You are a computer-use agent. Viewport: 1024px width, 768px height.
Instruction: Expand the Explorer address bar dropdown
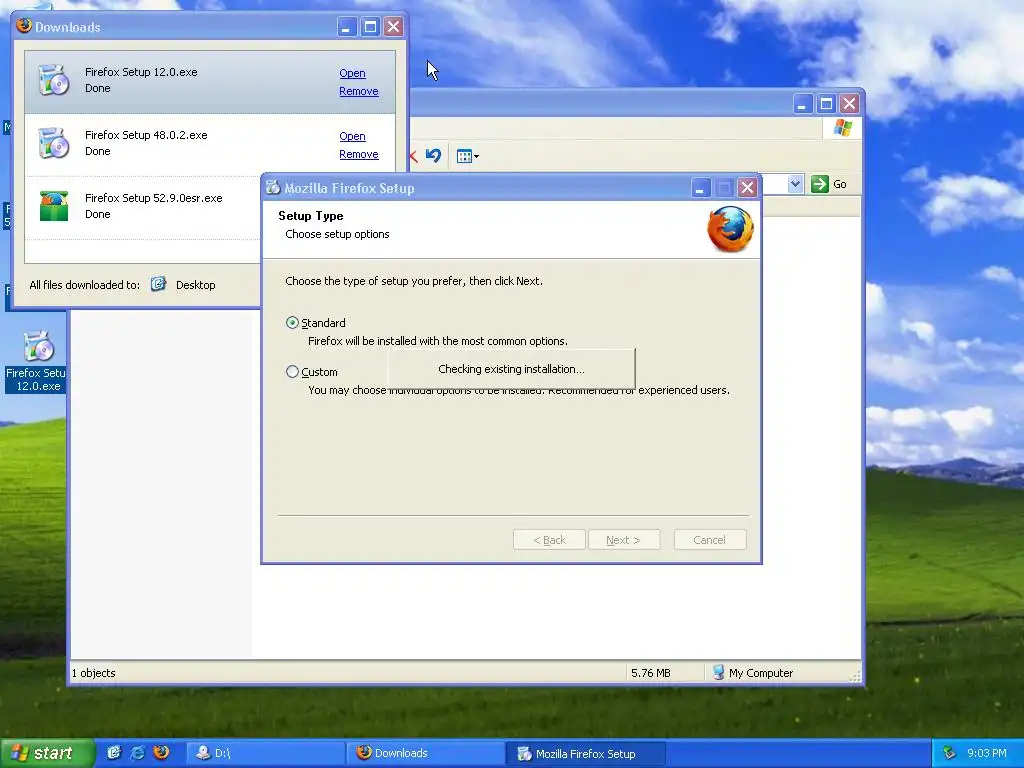pos(795,184)
